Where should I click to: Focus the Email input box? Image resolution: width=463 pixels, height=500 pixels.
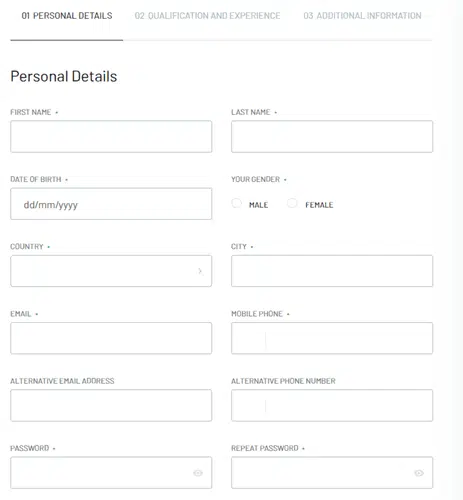click(111, 338)
